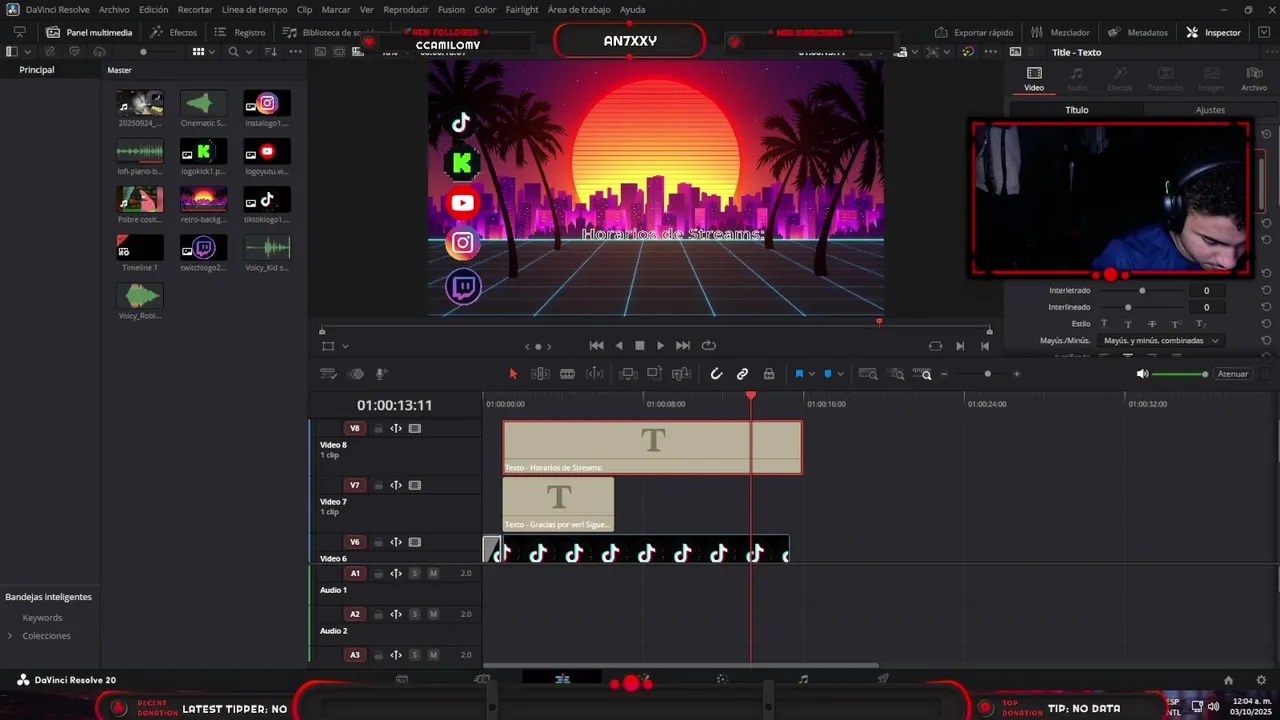Viewport: 1280px width, 720px height.
Task: Activate the Trim edit mode tool
Action: (x=540, y=374)
